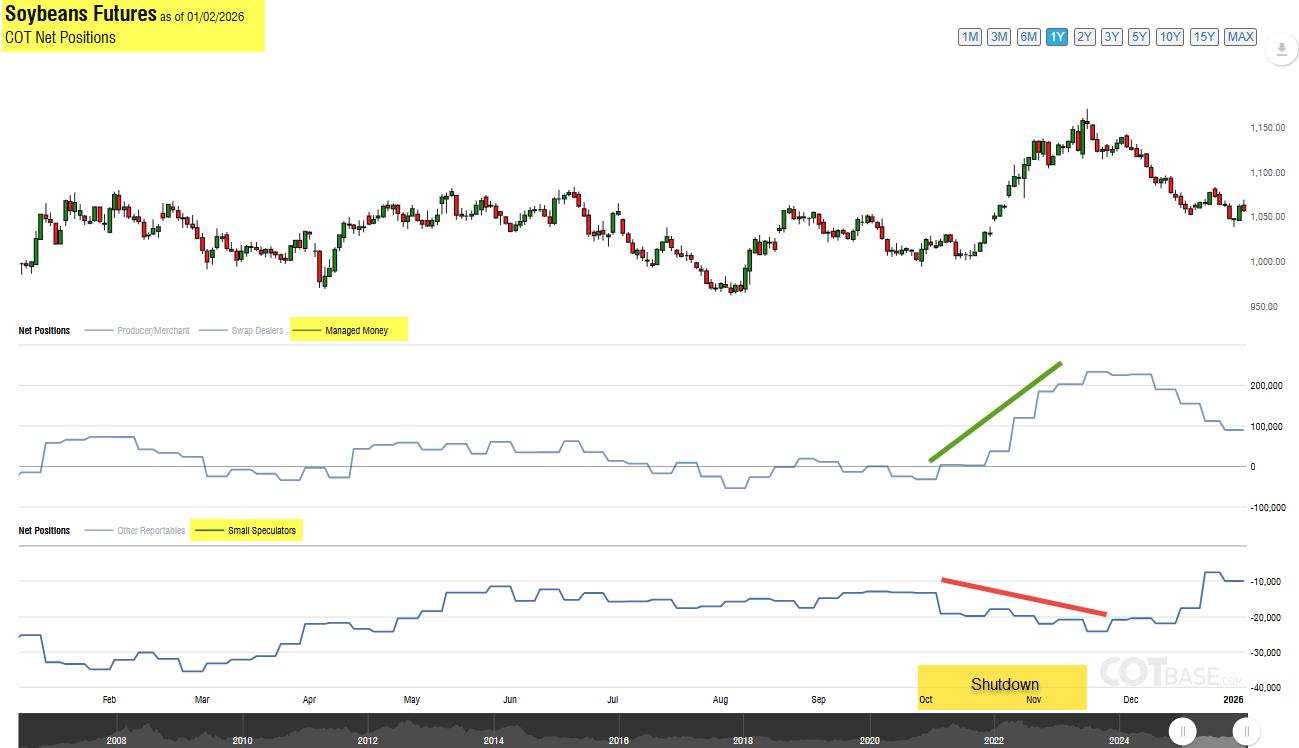Grab the left navigator range handle

tap(1182, 732)
